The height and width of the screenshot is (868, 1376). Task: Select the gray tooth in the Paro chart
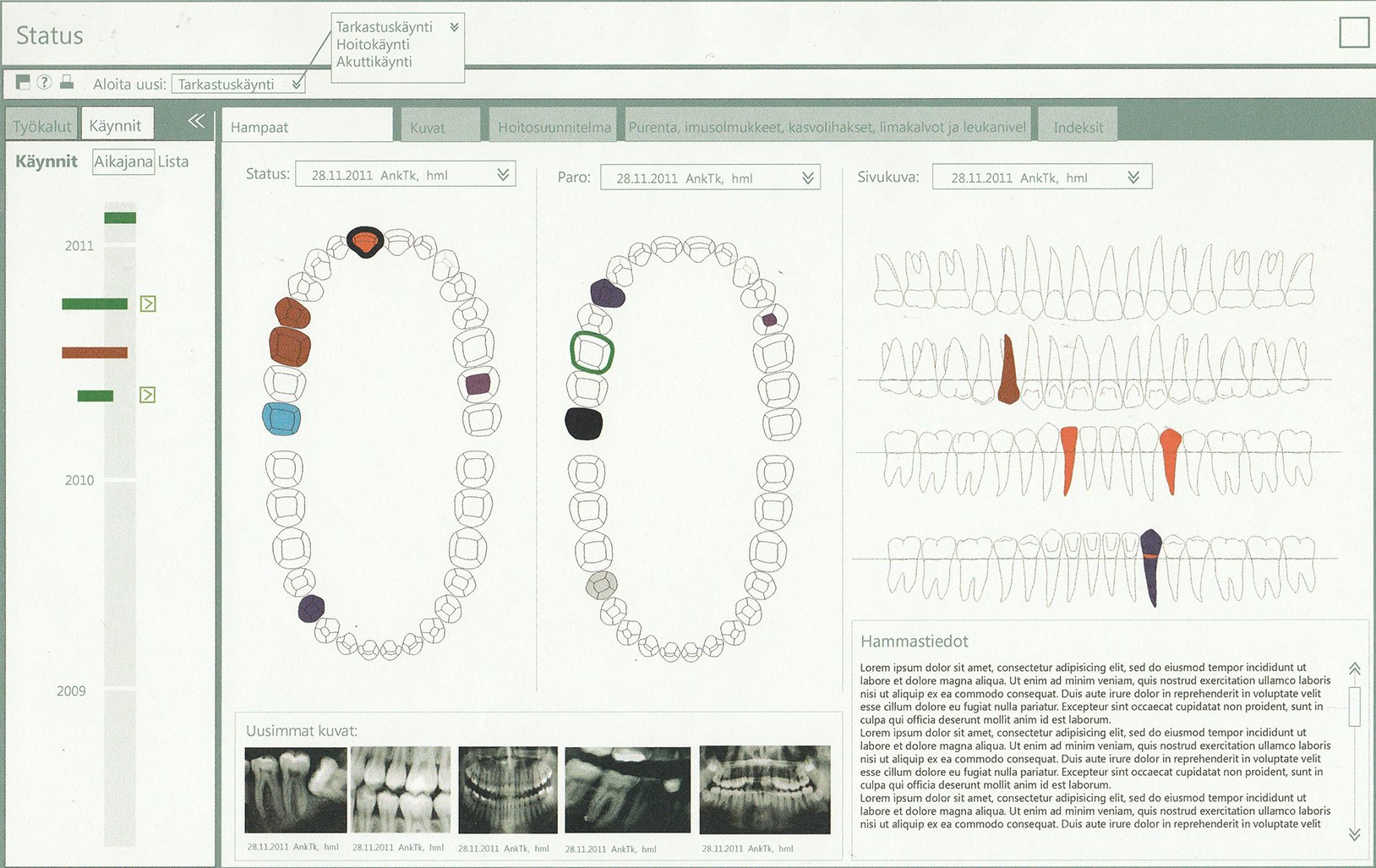tap(602, 585)
